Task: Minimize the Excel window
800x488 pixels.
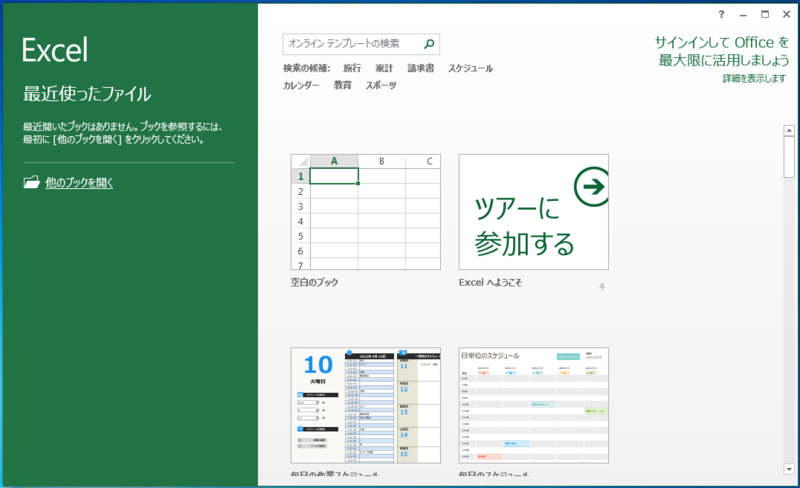Action: tap(743, 15)
